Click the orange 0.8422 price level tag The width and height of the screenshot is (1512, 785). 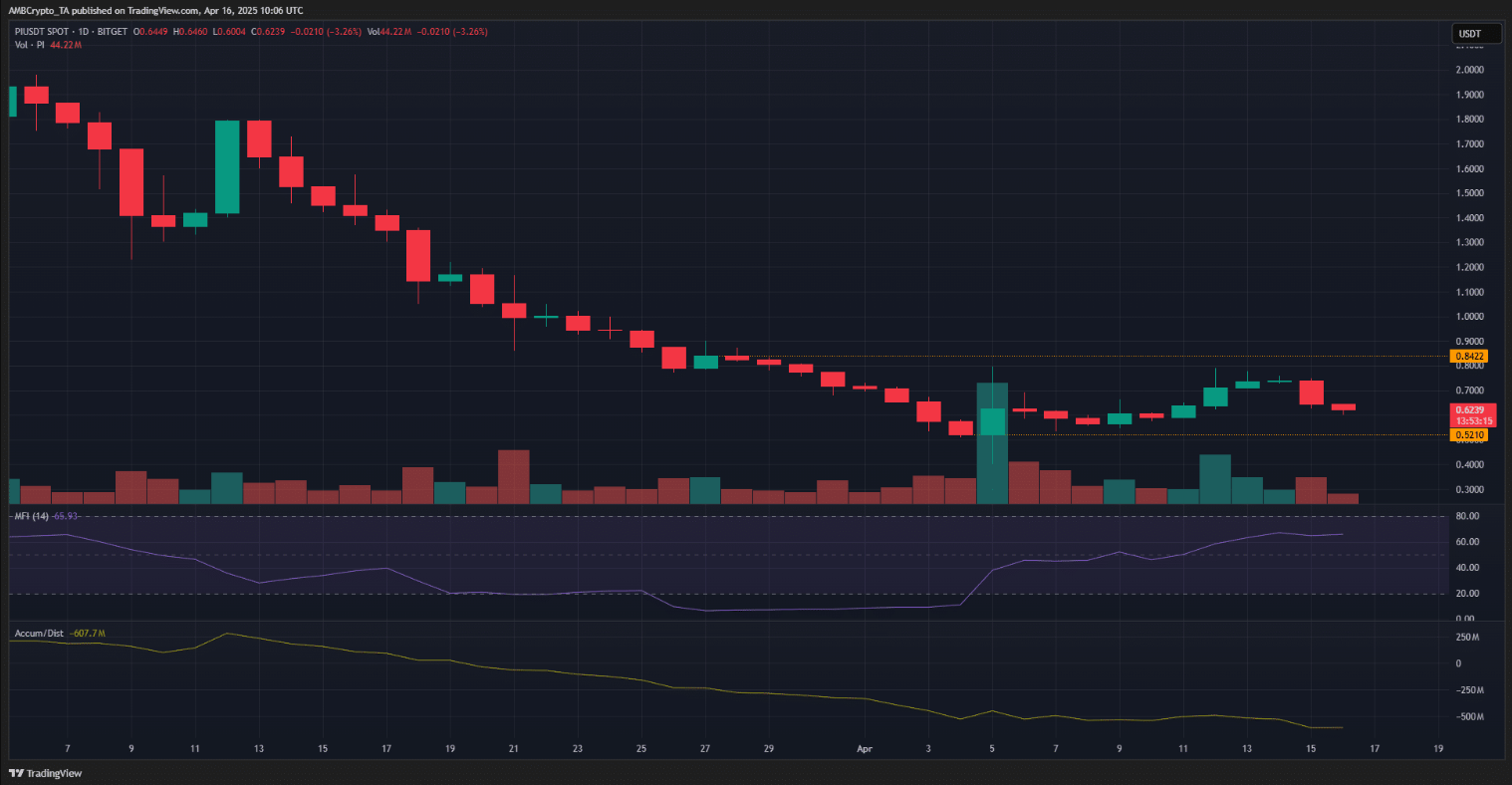pyautogui.click(x=1470, y=356)
